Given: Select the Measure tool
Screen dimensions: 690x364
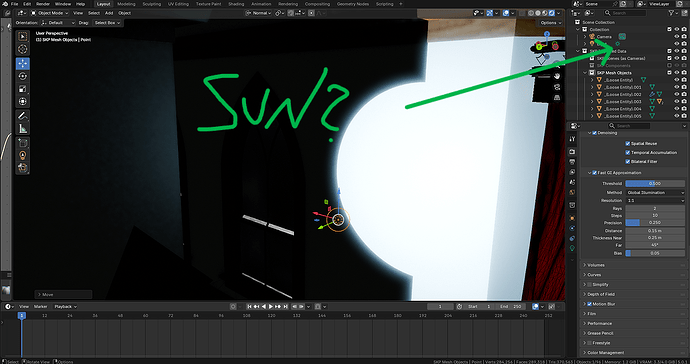Looking at the screenshot, I should click(x=23, y=129).
